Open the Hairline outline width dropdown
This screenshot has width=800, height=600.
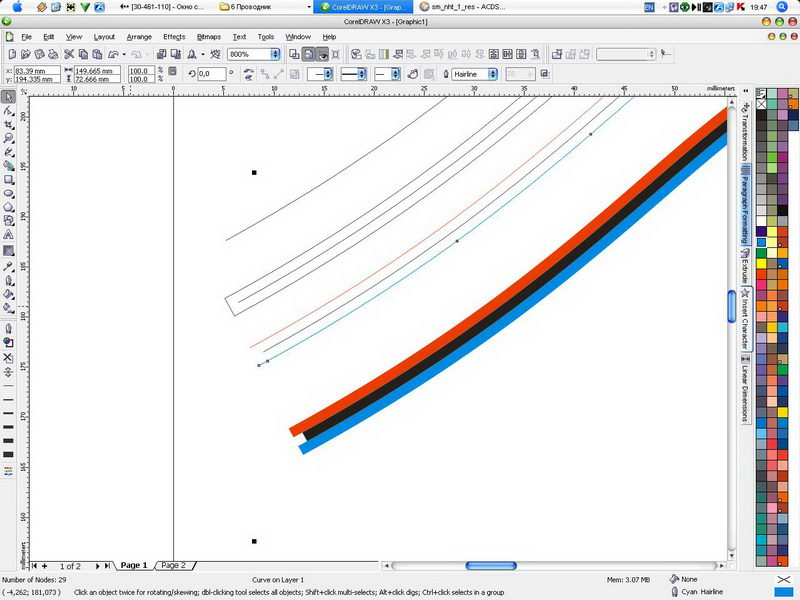pyautogui.click(x=492, y=74)
